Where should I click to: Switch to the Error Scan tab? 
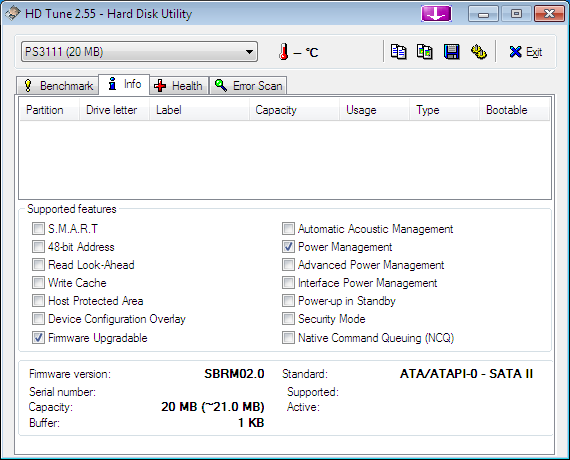248,86
